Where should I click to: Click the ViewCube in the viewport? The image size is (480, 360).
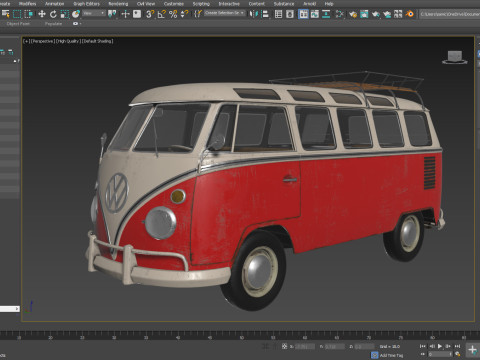point(455,57)
